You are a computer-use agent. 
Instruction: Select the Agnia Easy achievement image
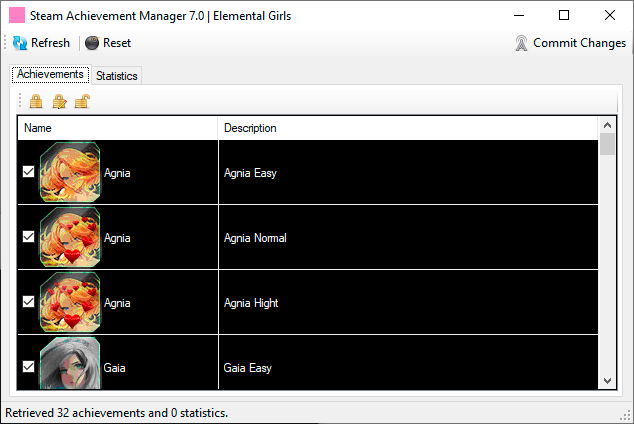tap(70, 173)
